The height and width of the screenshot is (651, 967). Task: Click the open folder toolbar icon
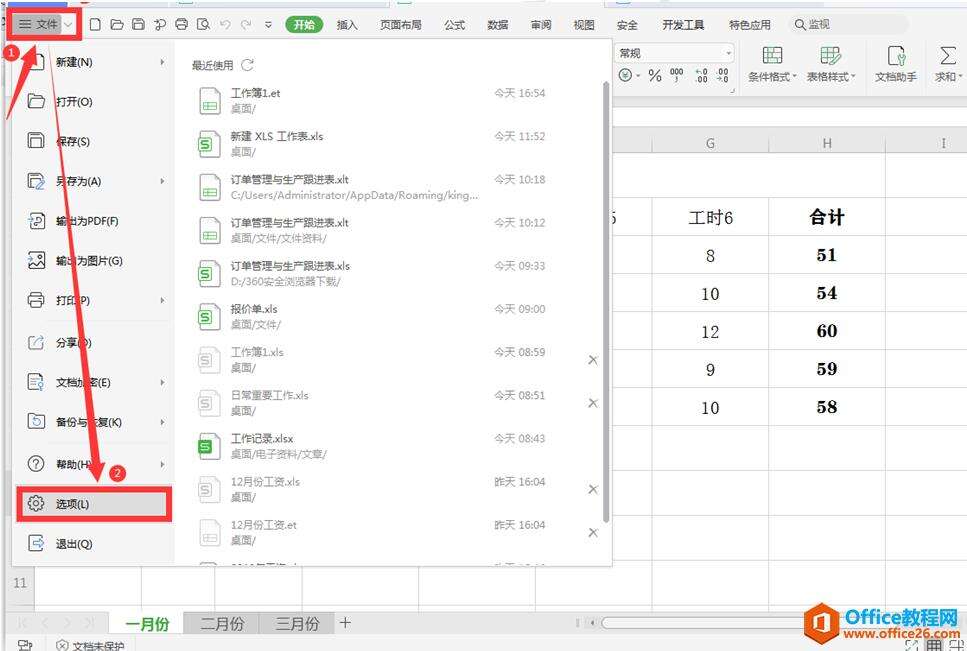pyautogui.click(x=117, y=25)
